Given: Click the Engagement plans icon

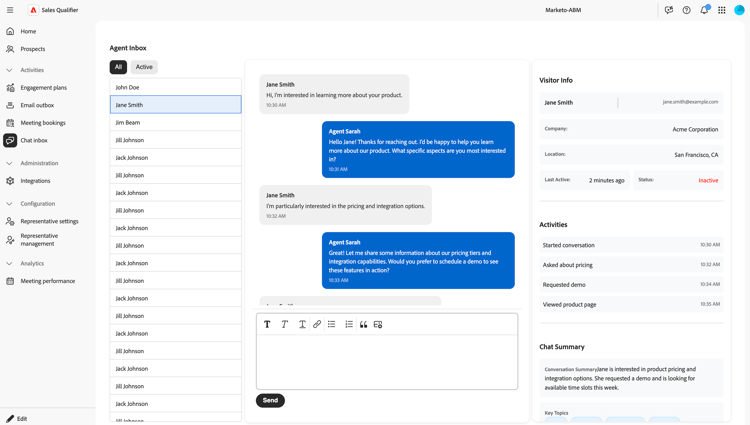Looking at the screenshot, I should (10, 87).
